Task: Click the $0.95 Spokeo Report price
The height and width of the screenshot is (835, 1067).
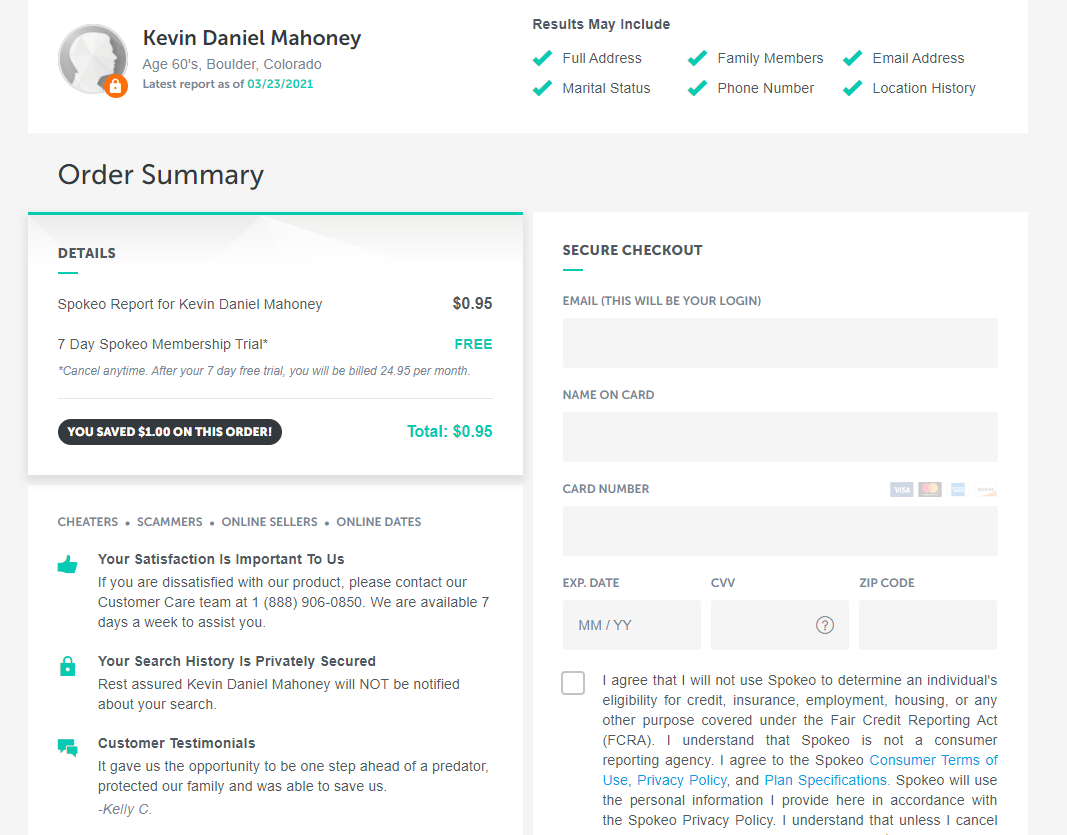Action: pyautogui.click(x=472, y=304)
